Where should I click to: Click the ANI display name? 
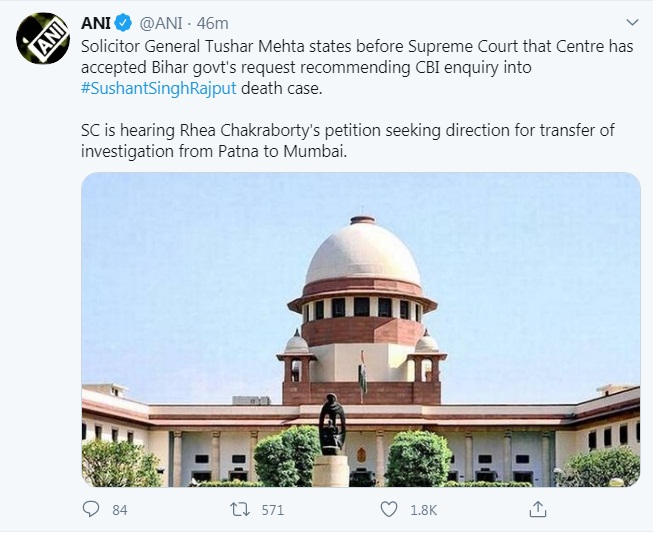[95, 22]
